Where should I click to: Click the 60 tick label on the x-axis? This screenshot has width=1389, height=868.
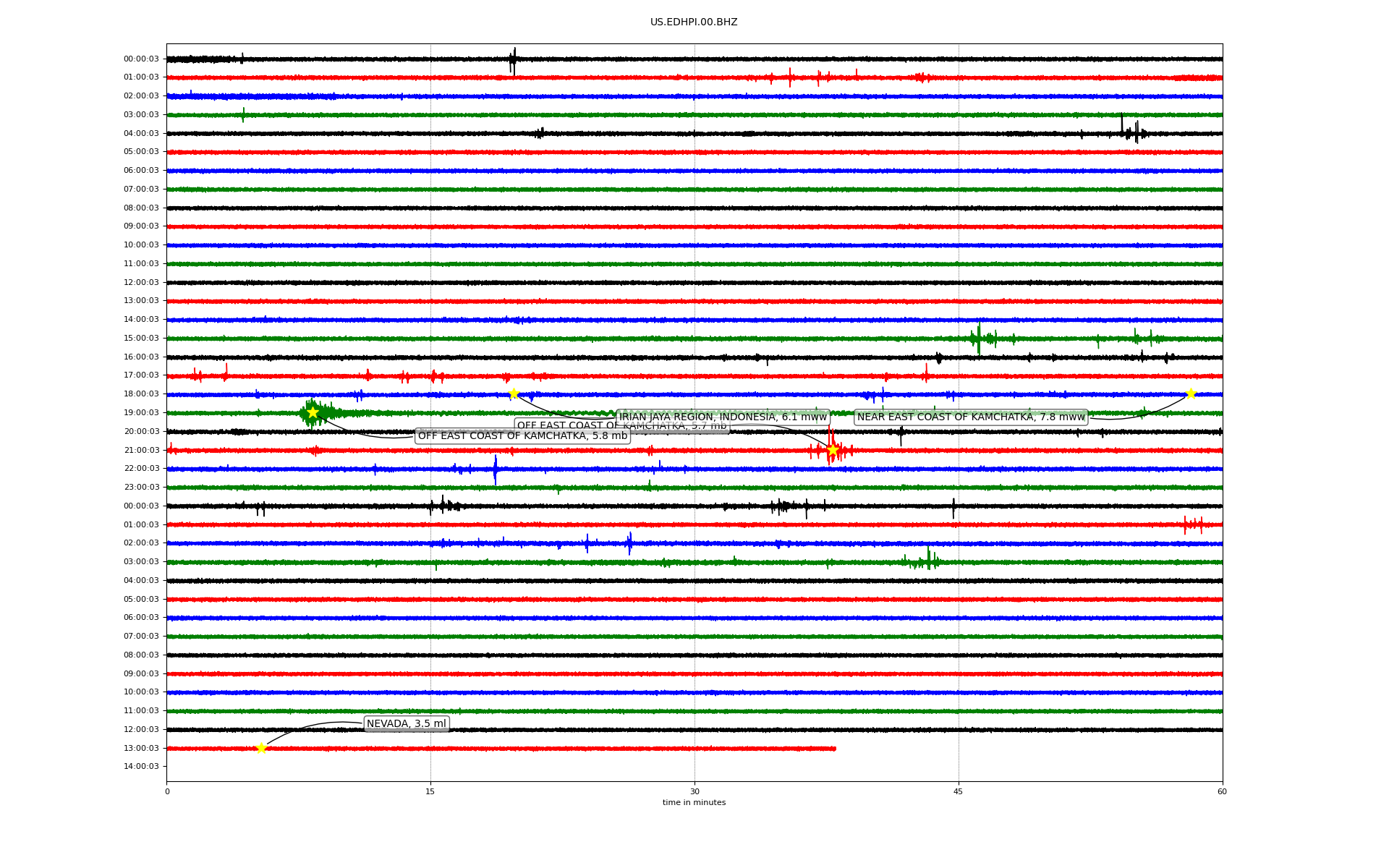[x=1221, y=791]
